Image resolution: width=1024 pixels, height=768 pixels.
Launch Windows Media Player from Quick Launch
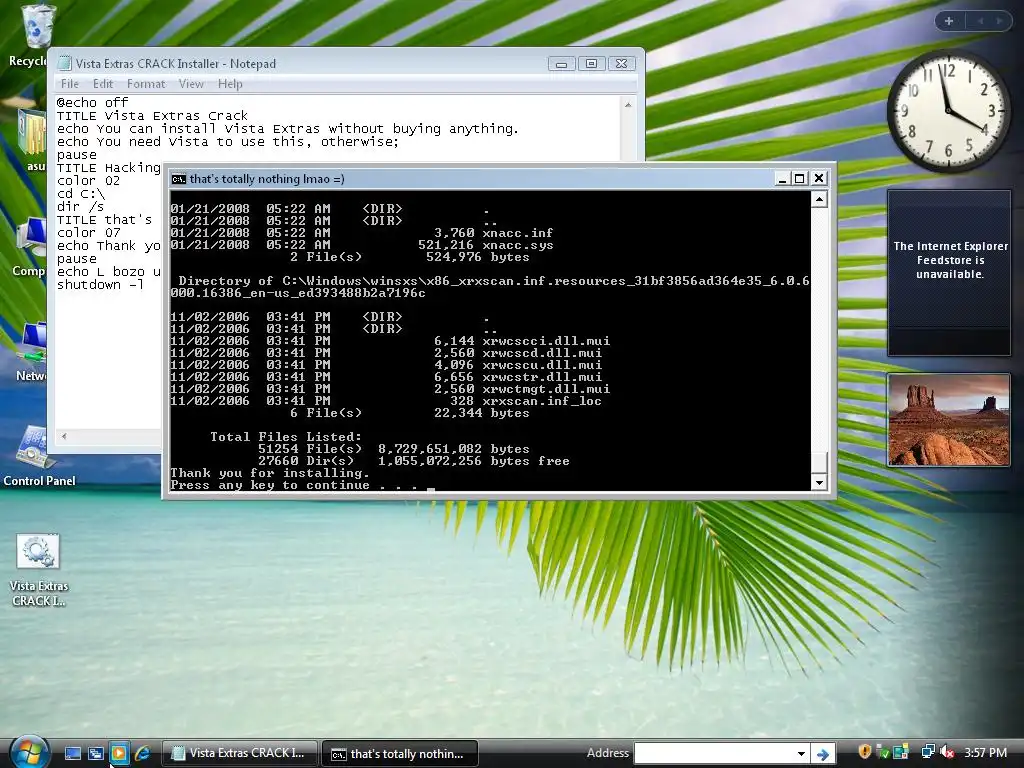pos(119,753)
